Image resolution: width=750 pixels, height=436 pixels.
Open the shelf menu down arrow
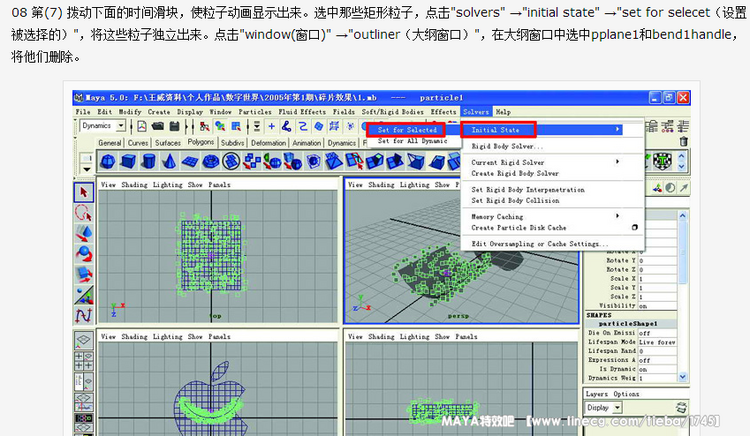87,169
